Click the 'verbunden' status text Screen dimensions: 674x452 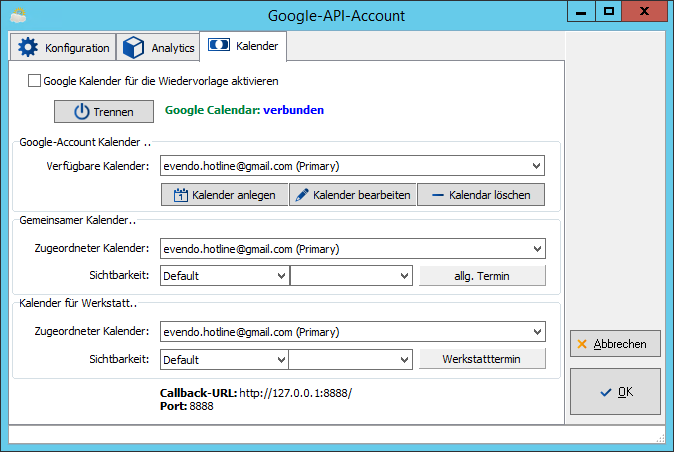pos(294,110)
